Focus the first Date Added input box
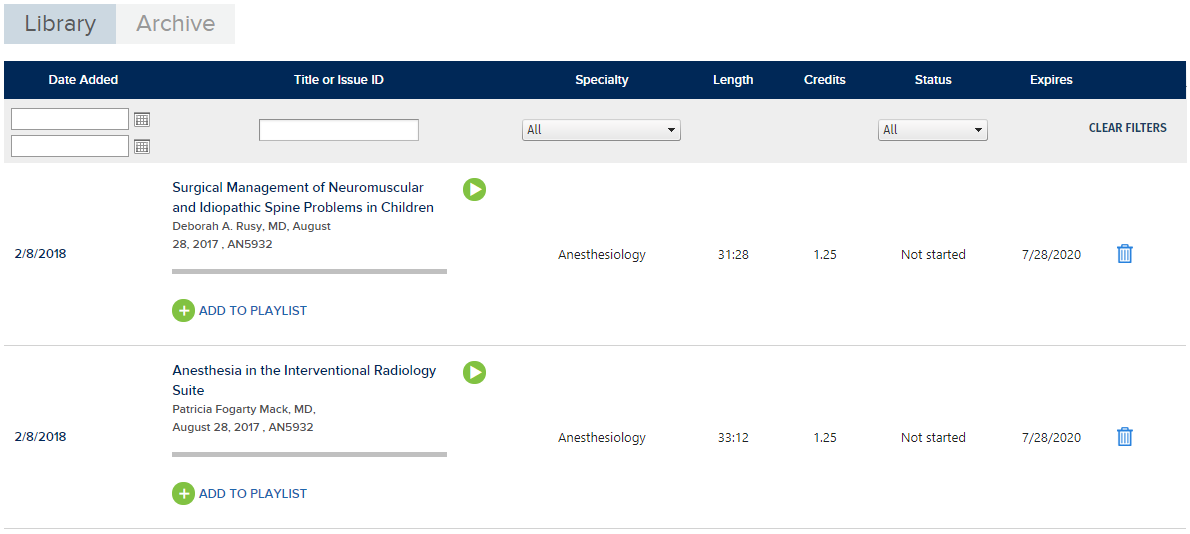Viewport: 1190px width, 534px height. click(x=70, y=119)
